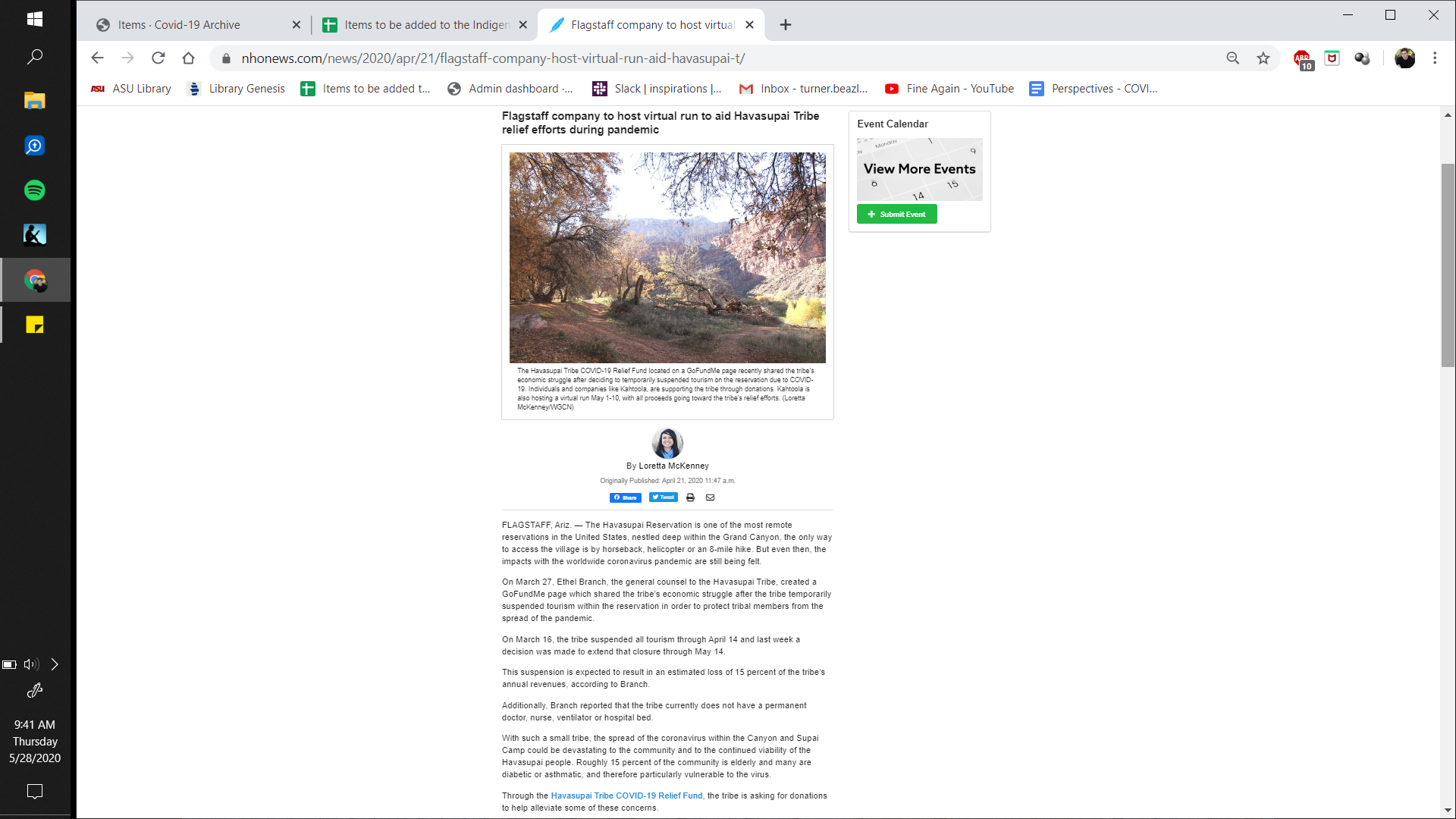Viewport: 1456px width, 819px height.
Task: Share article via Facebook Share button
Action: pyautogui.click(x=625, y=497)
